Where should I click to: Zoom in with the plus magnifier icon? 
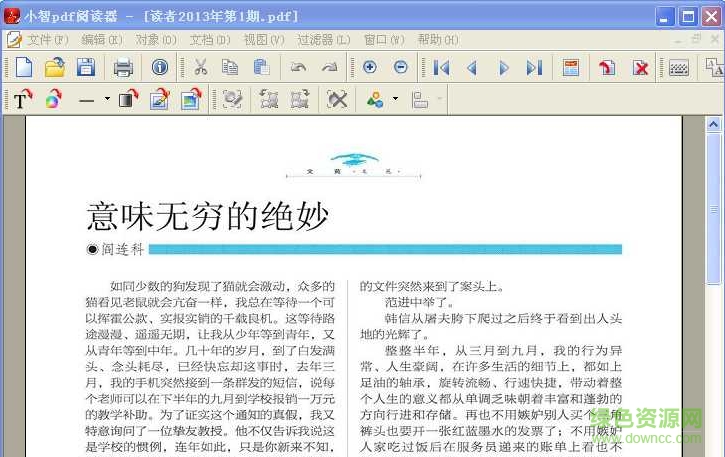(369, 68)
